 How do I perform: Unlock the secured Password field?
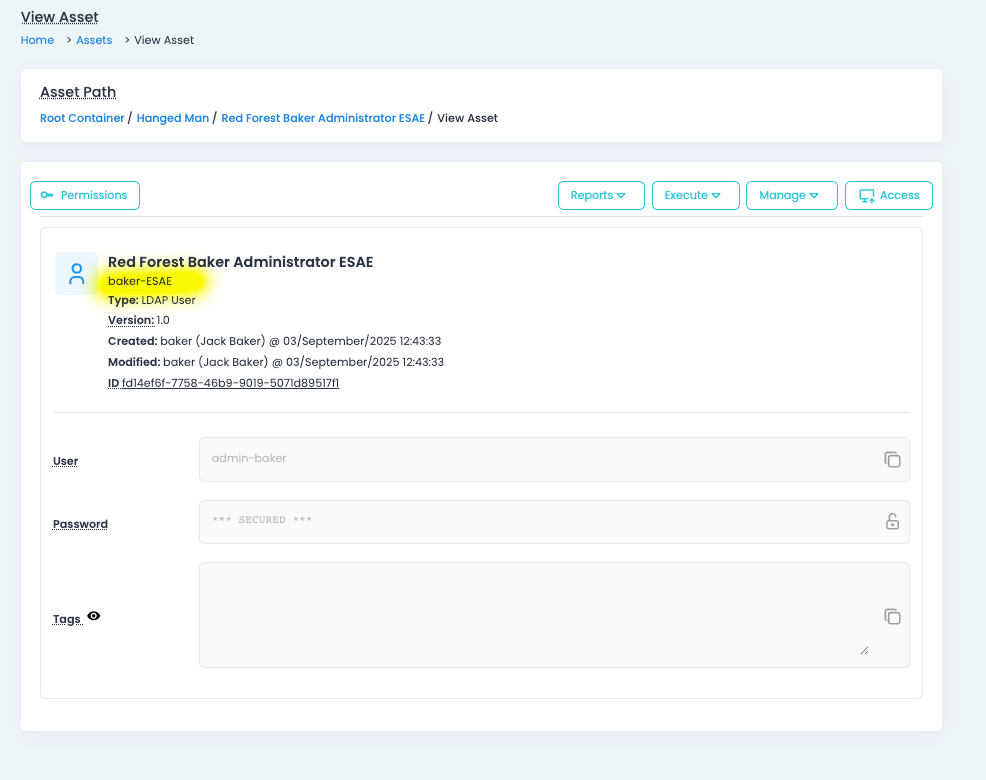click(x=892, y=522)
